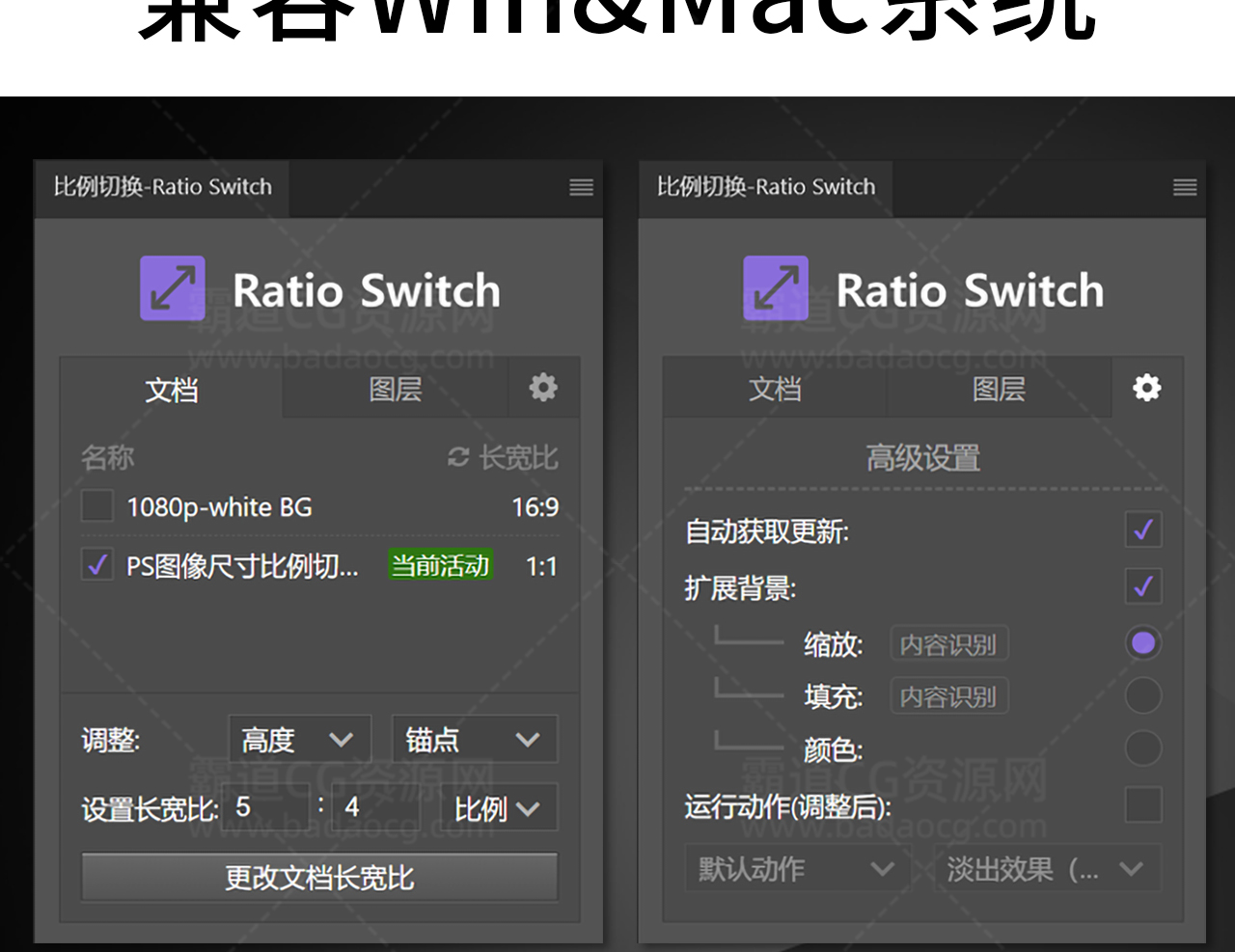The height and width of the screenshot is (952, 1235).
Task: Click the purple Ratio Switch logo in right panel
Action: click(776, 288)
